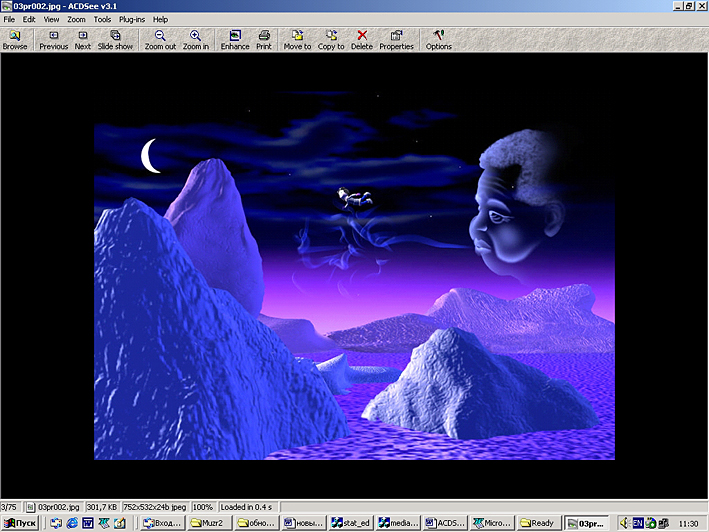Go to the Previous image
Screen dimensions: 709x532
(53, 40)
